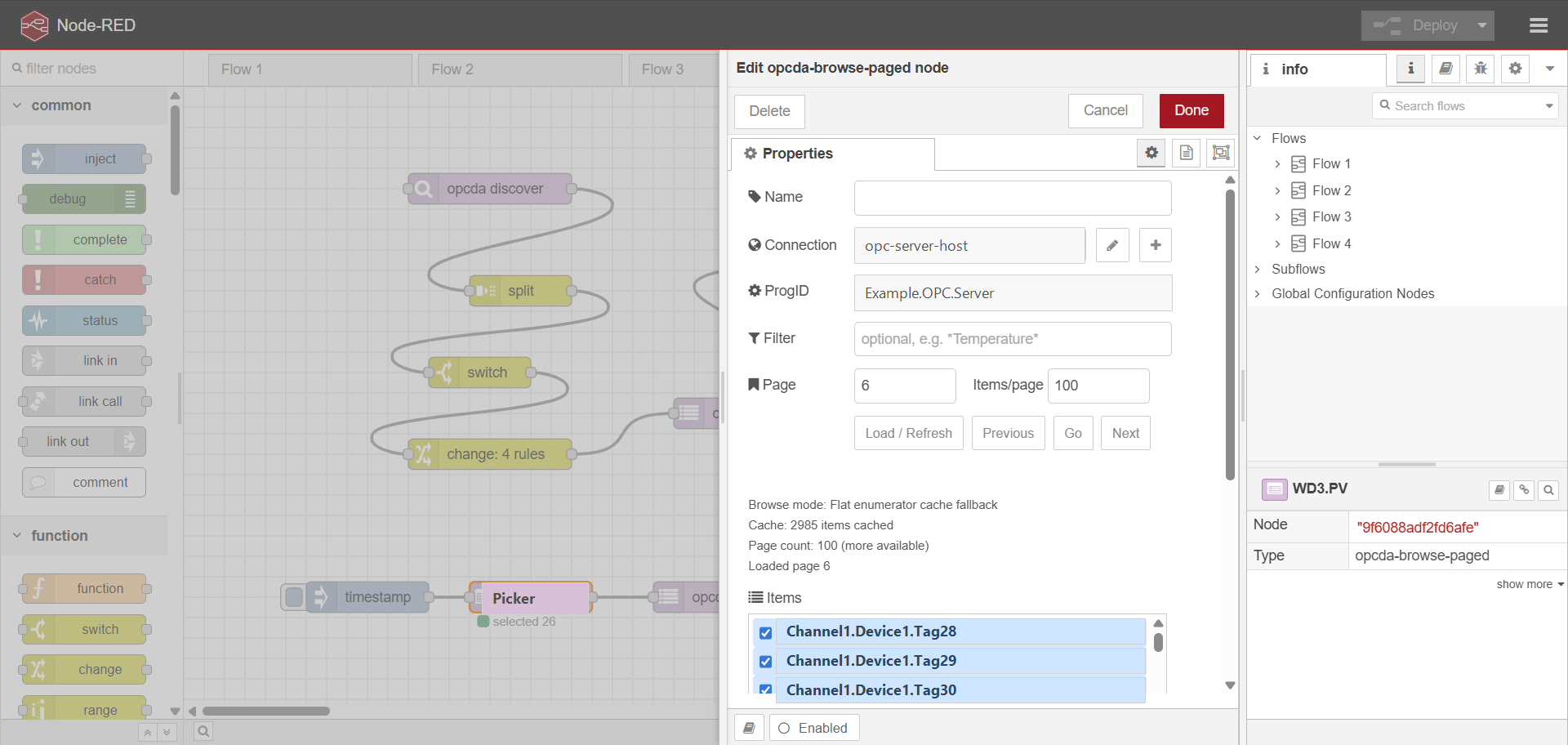Expand Flow 1 in the outline

click(x=1277, y=164)
